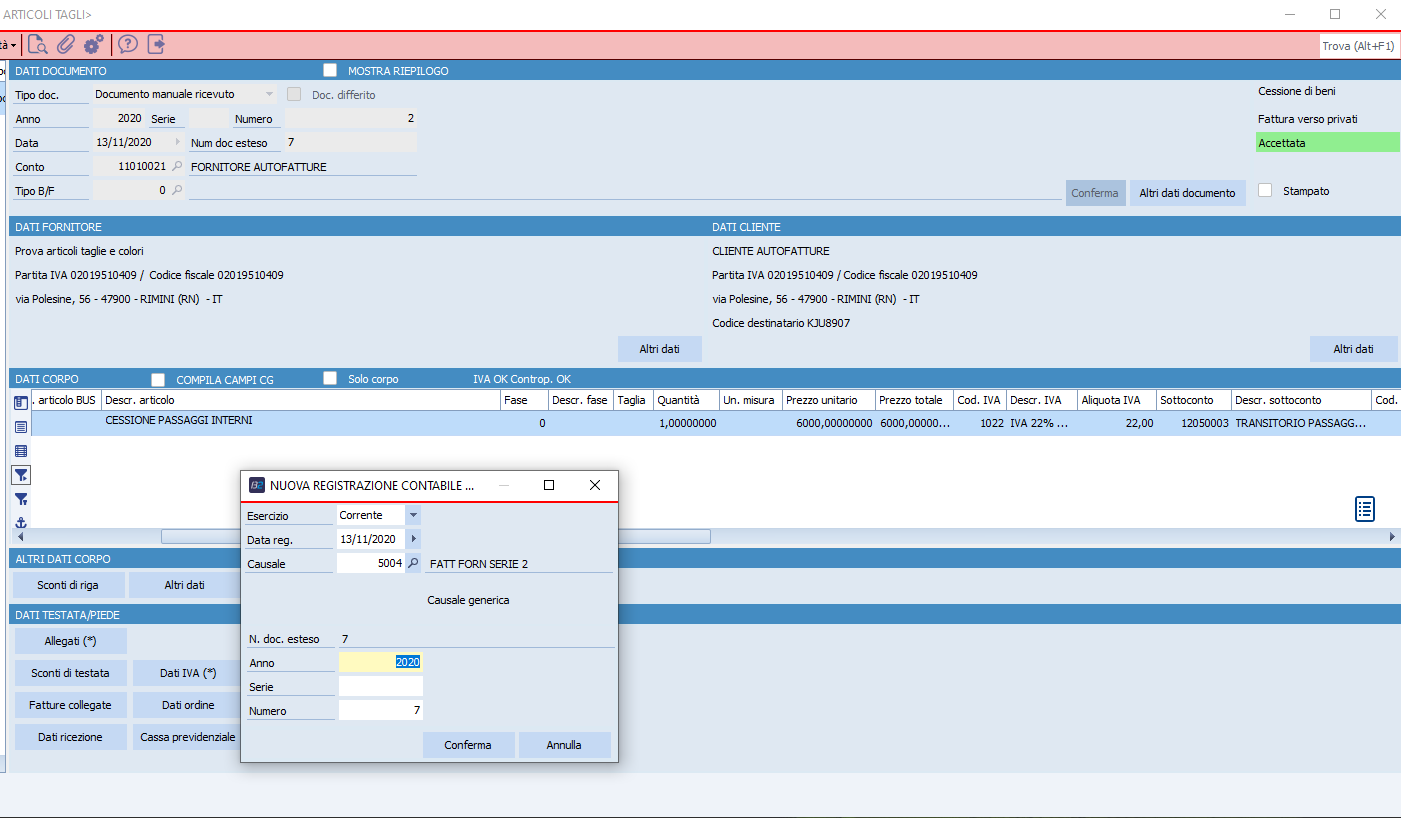Viewport: 1401px width, 818px height.
Task: Click the Aliquota IVA column header
Action: [x=1117, y=400]
